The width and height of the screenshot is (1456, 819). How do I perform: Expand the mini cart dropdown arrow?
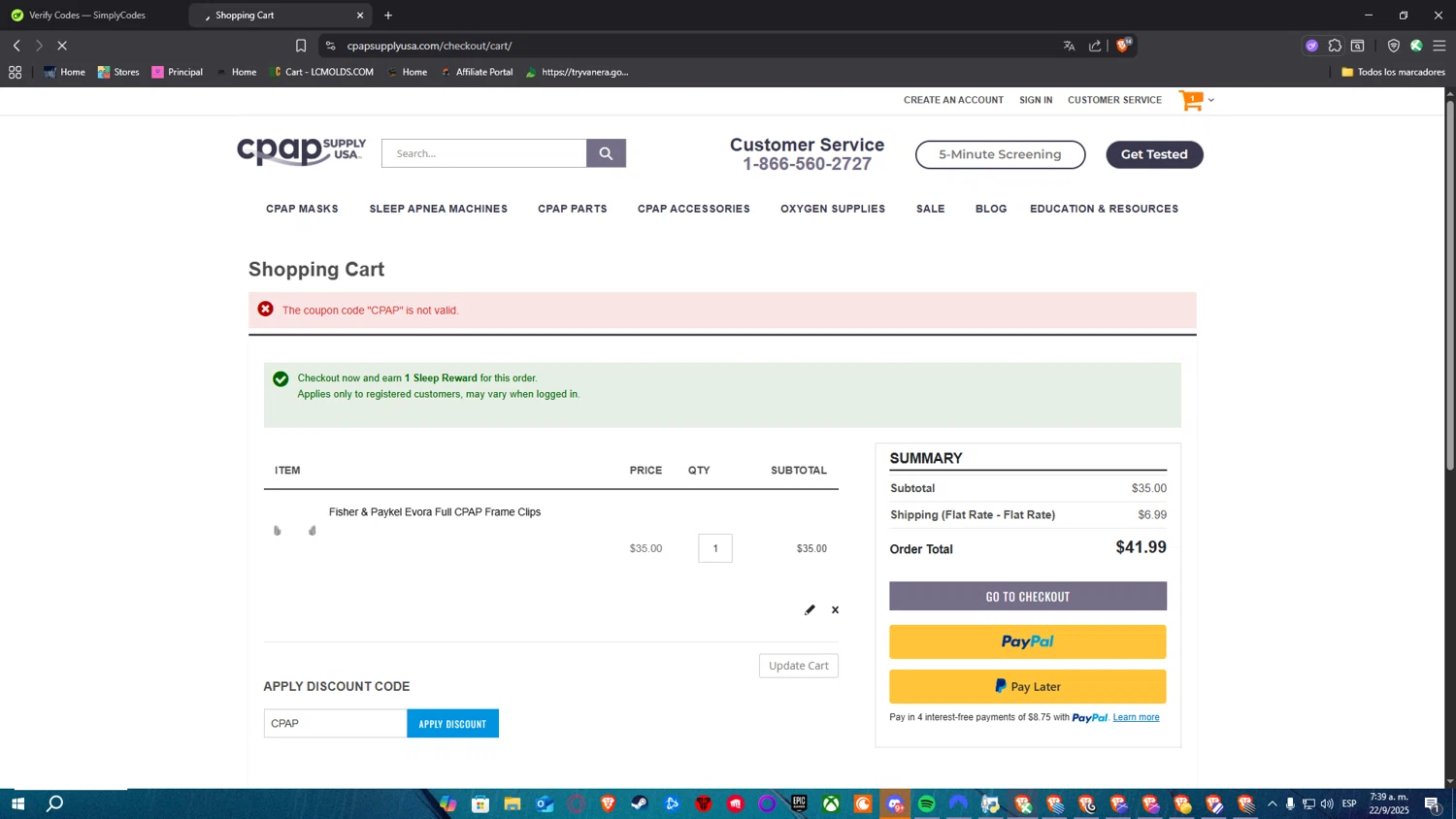click(x=1210, y=100)
